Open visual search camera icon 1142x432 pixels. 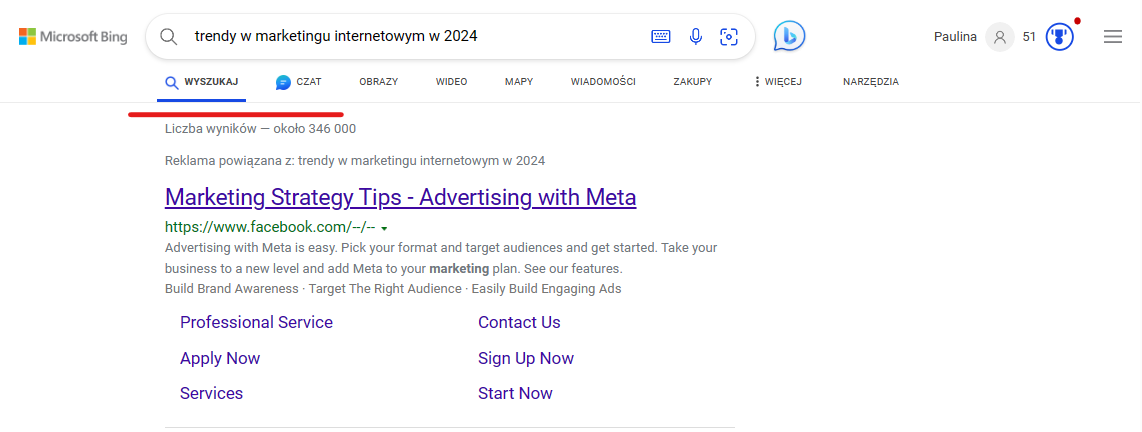728,36
